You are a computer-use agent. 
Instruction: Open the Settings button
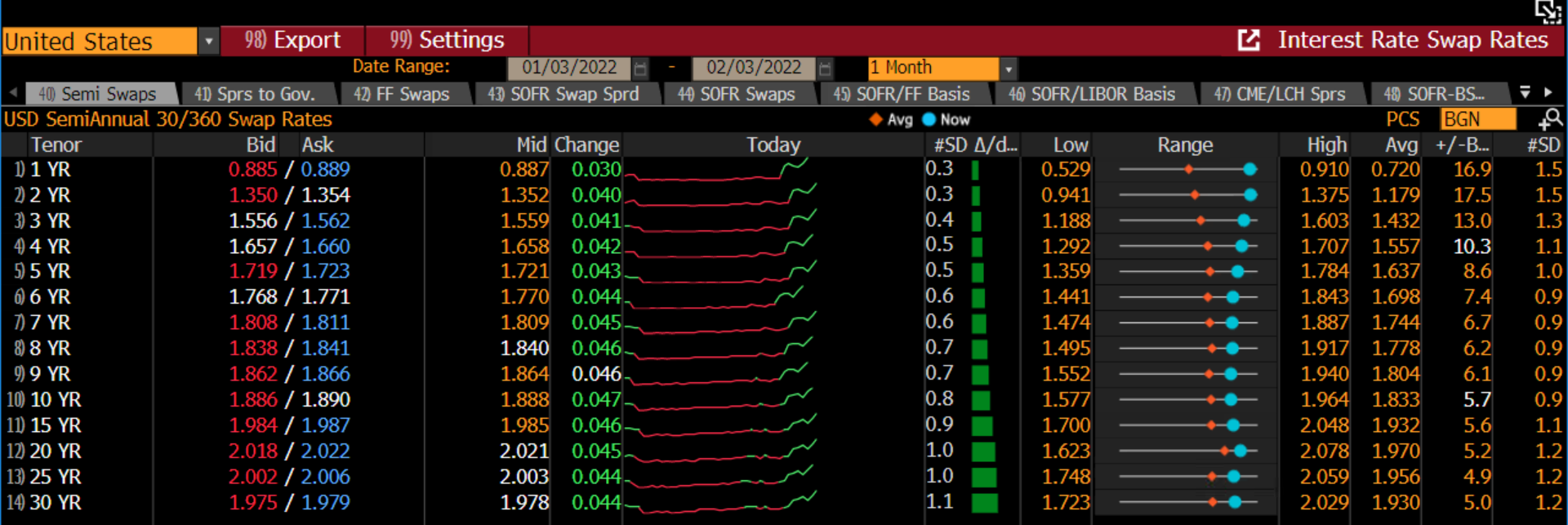click(448, 40)
